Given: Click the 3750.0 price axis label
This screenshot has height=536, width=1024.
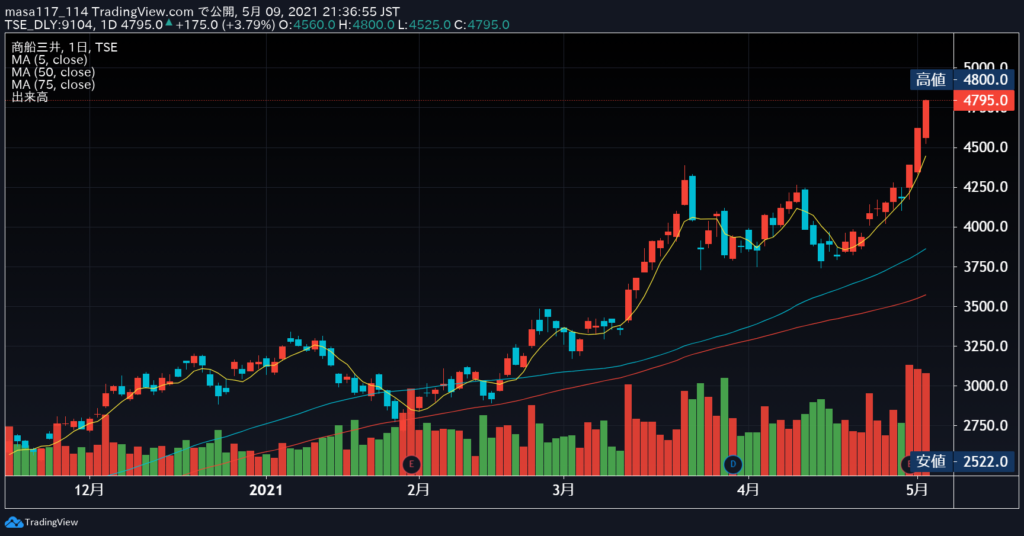Looking at the screenshot, I should click(x=985, y=266).
